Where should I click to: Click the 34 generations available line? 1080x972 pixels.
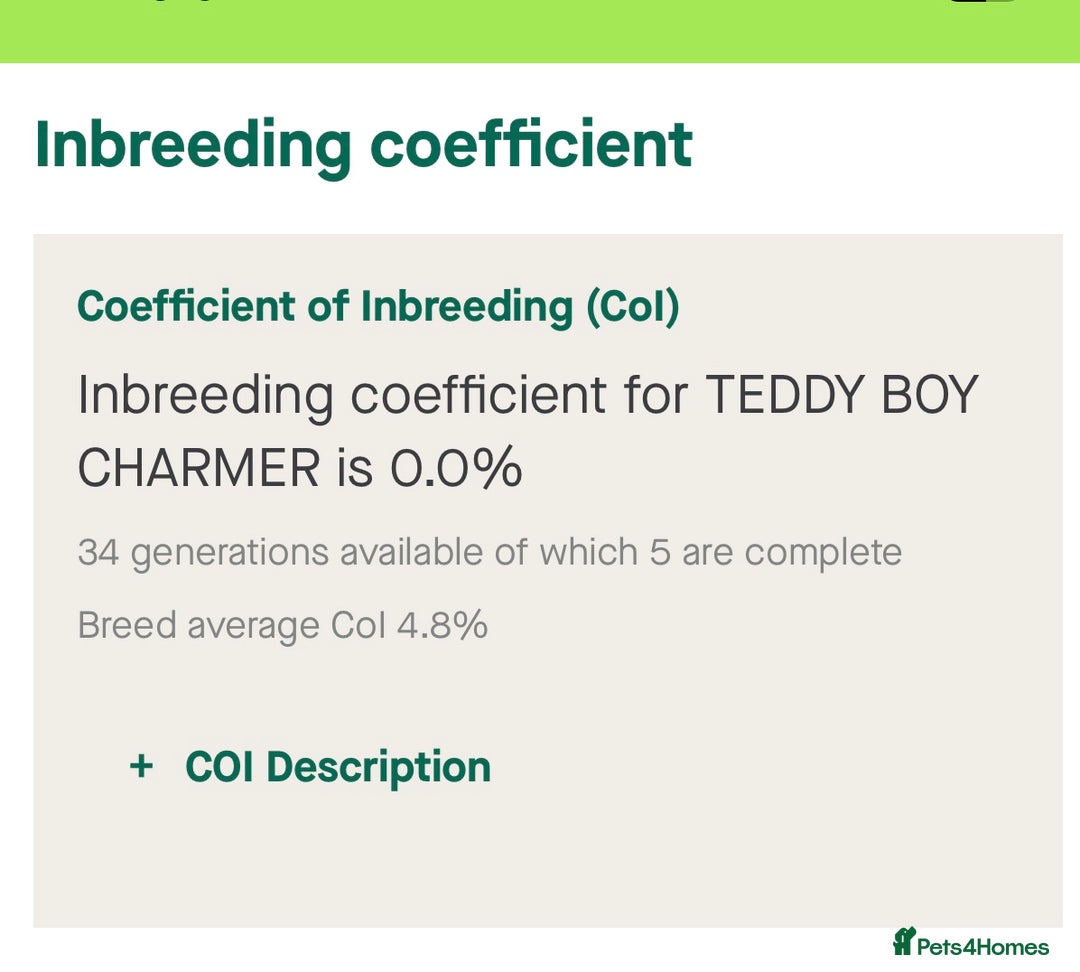click(490, 553)
